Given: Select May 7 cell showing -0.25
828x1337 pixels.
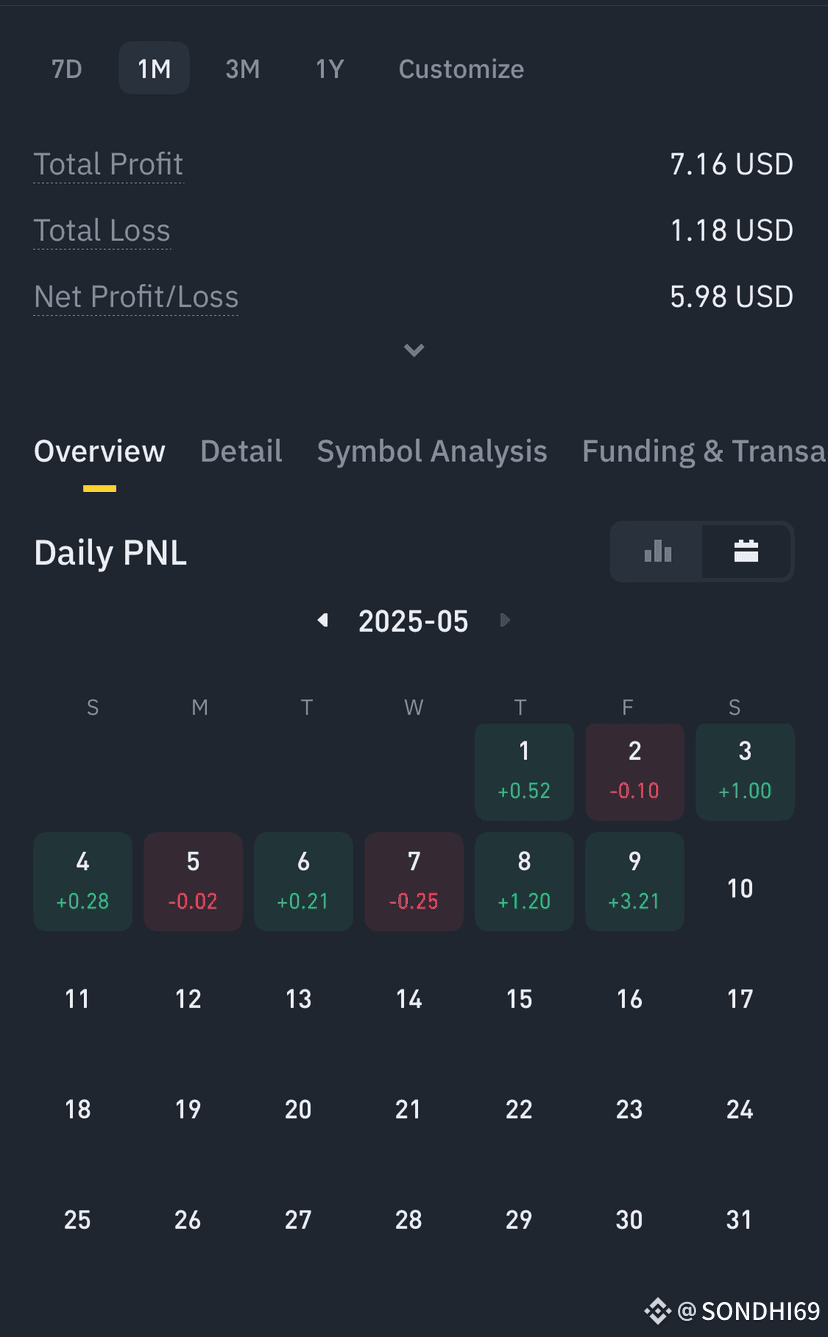Looking at the screenshot, I should [414, 881].
